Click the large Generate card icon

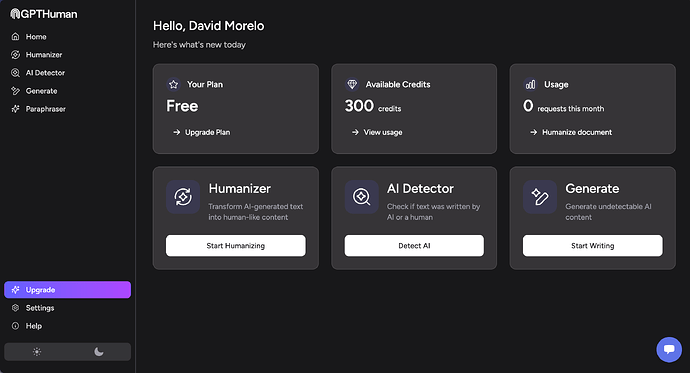pyautogui.click(x=540, y=197)
